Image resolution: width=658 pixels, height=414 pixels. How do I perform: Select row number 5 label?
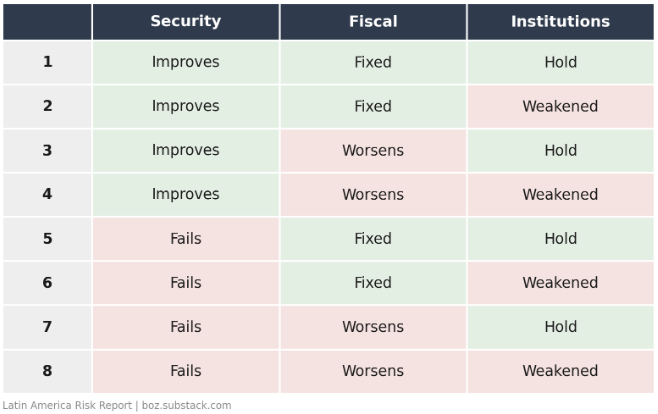click(x=47, y=238)
